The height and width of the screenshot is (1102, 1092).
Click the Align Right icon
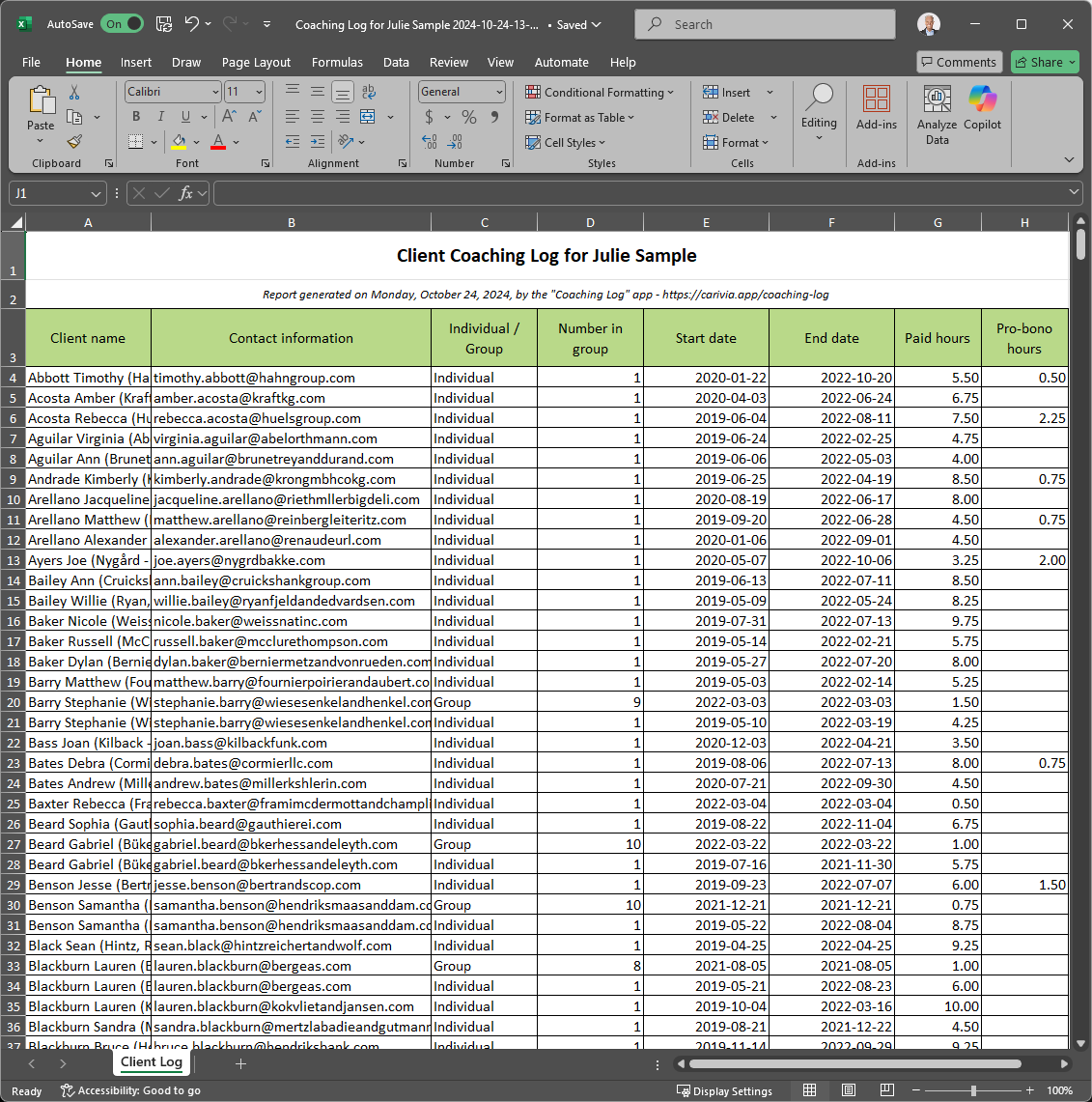click(342, 117)
